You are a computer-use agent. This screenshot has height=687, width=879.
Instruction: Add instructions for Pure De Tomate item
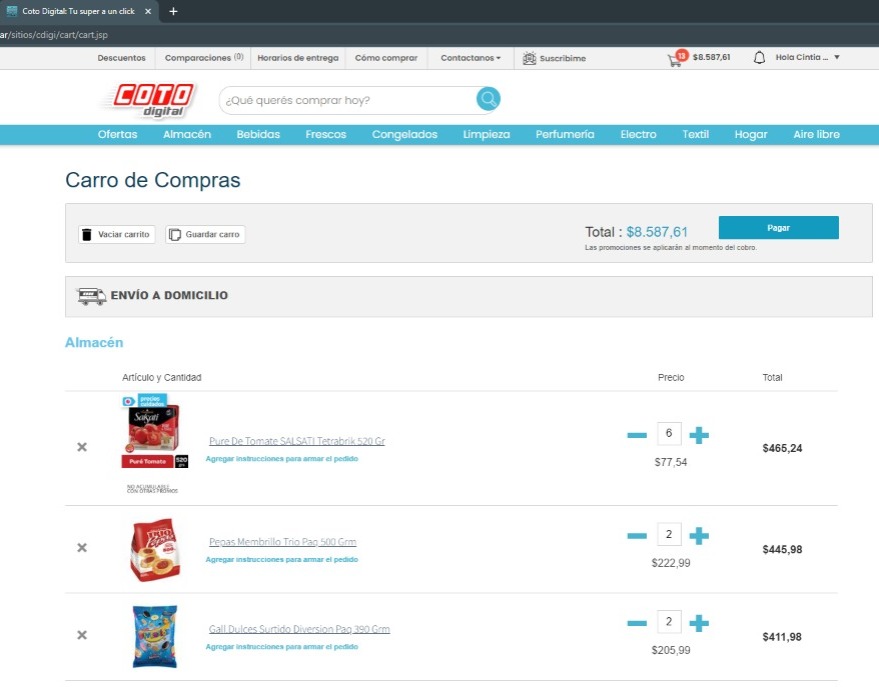click(281, 458)
